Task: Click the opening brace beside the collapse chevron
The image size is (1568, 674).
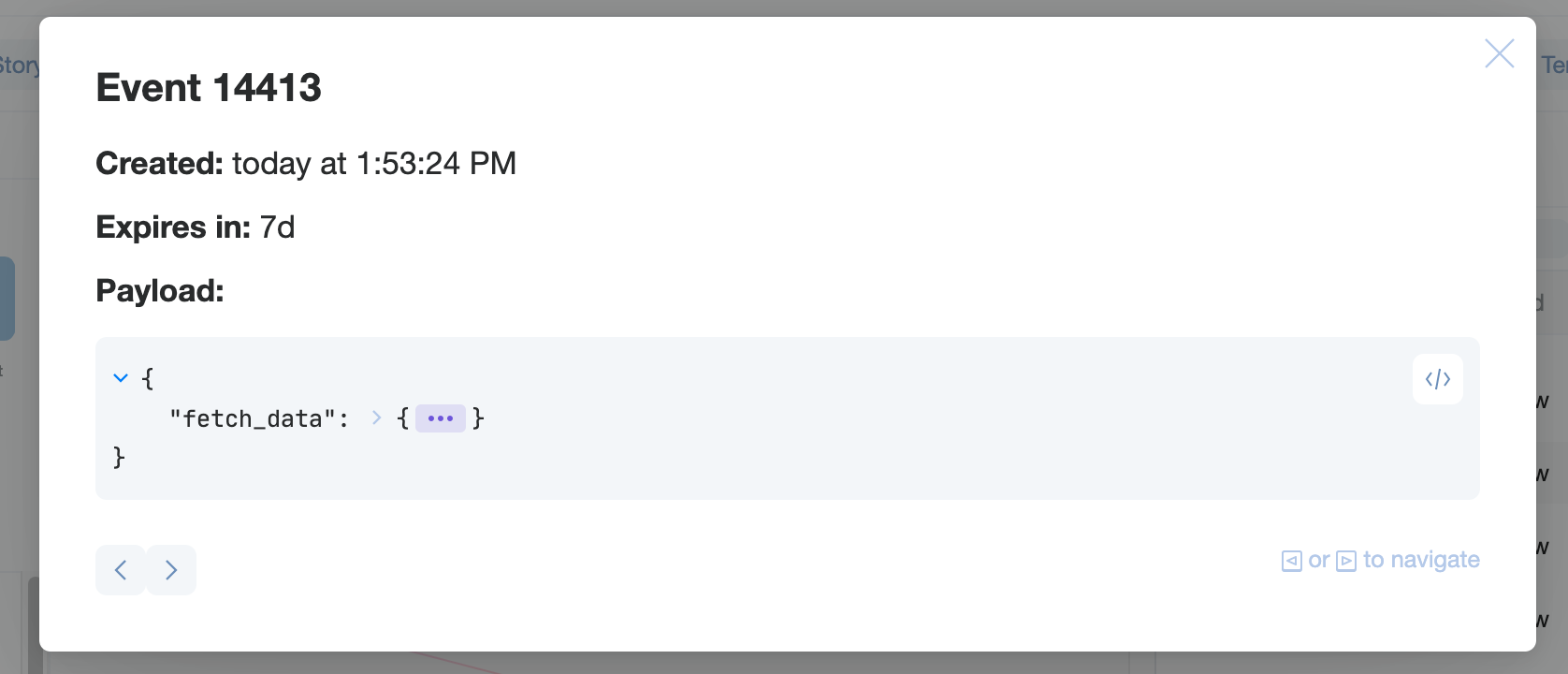Action: pos(148,378)
